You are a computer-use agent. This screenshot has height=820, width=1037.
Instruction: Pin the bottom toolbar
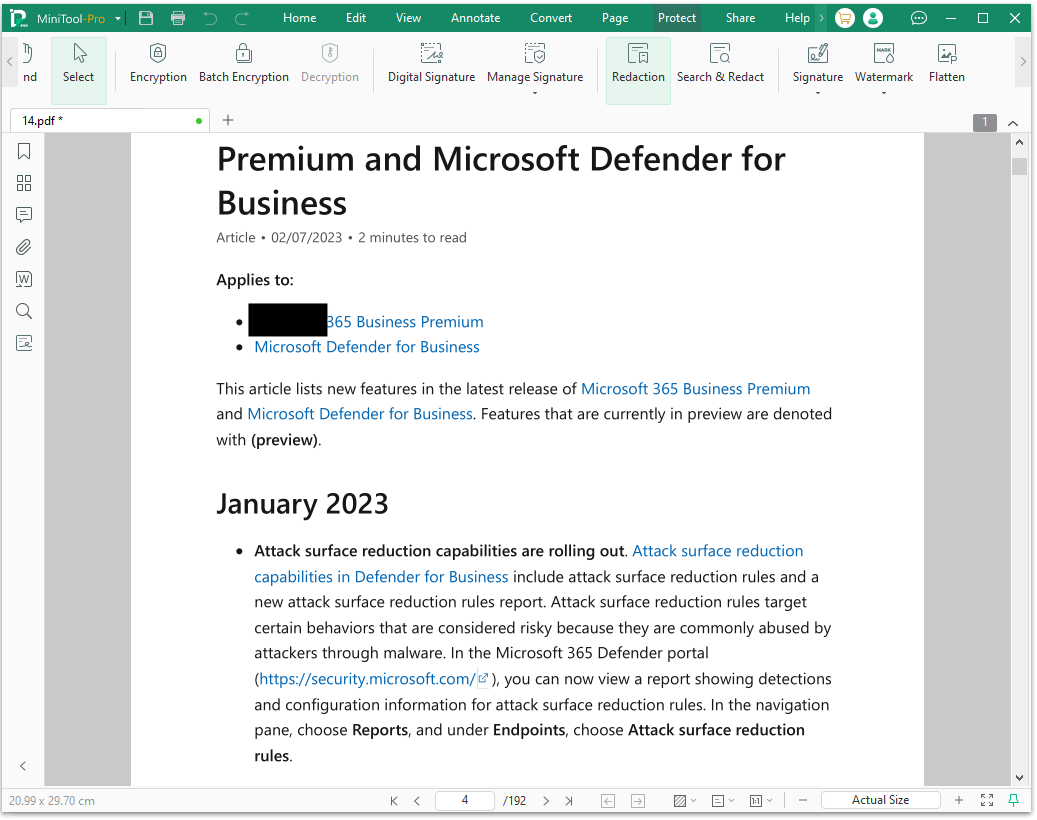point(1013,799)
